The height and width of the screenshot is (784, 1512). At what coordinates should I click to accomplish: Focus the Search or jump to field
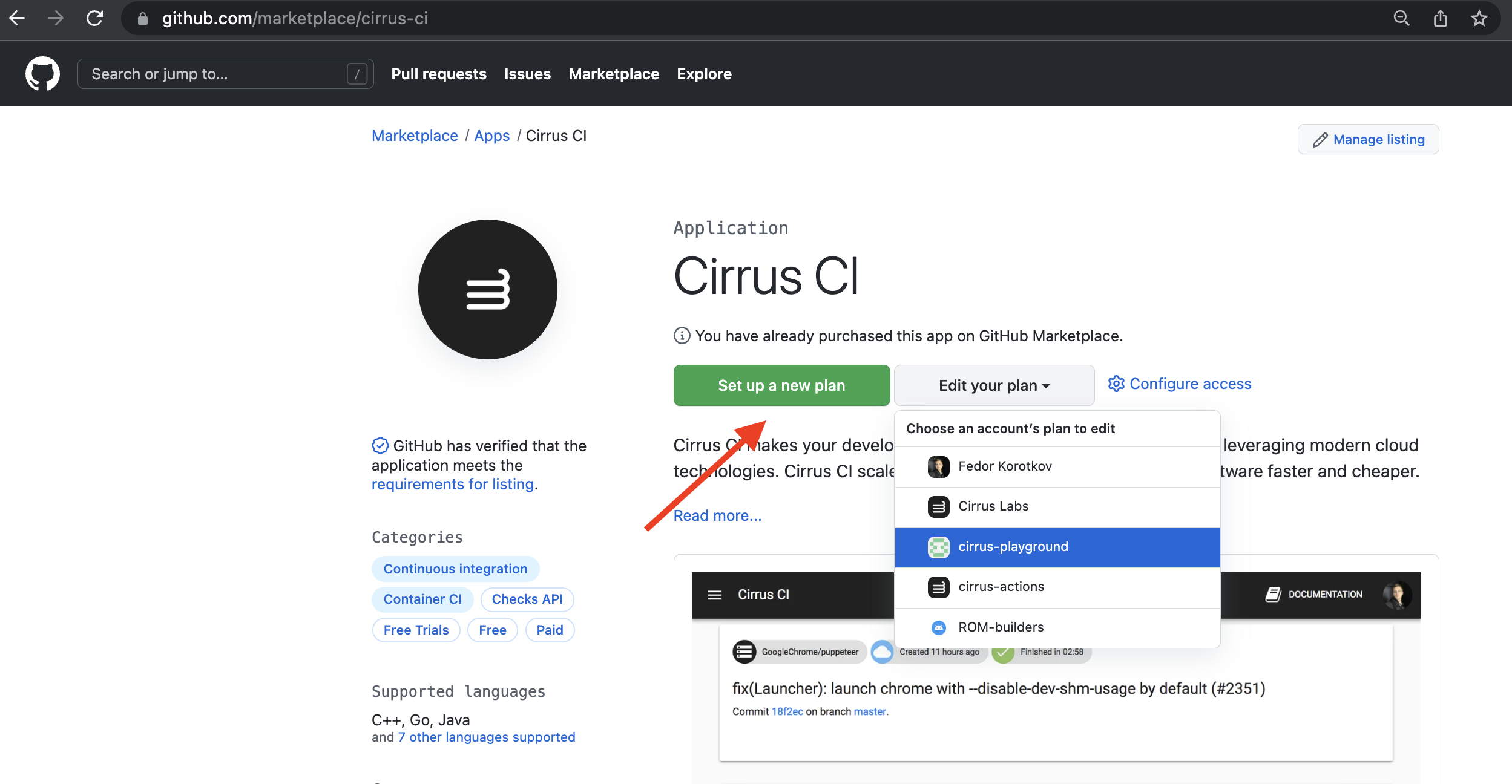coord(212,73)
